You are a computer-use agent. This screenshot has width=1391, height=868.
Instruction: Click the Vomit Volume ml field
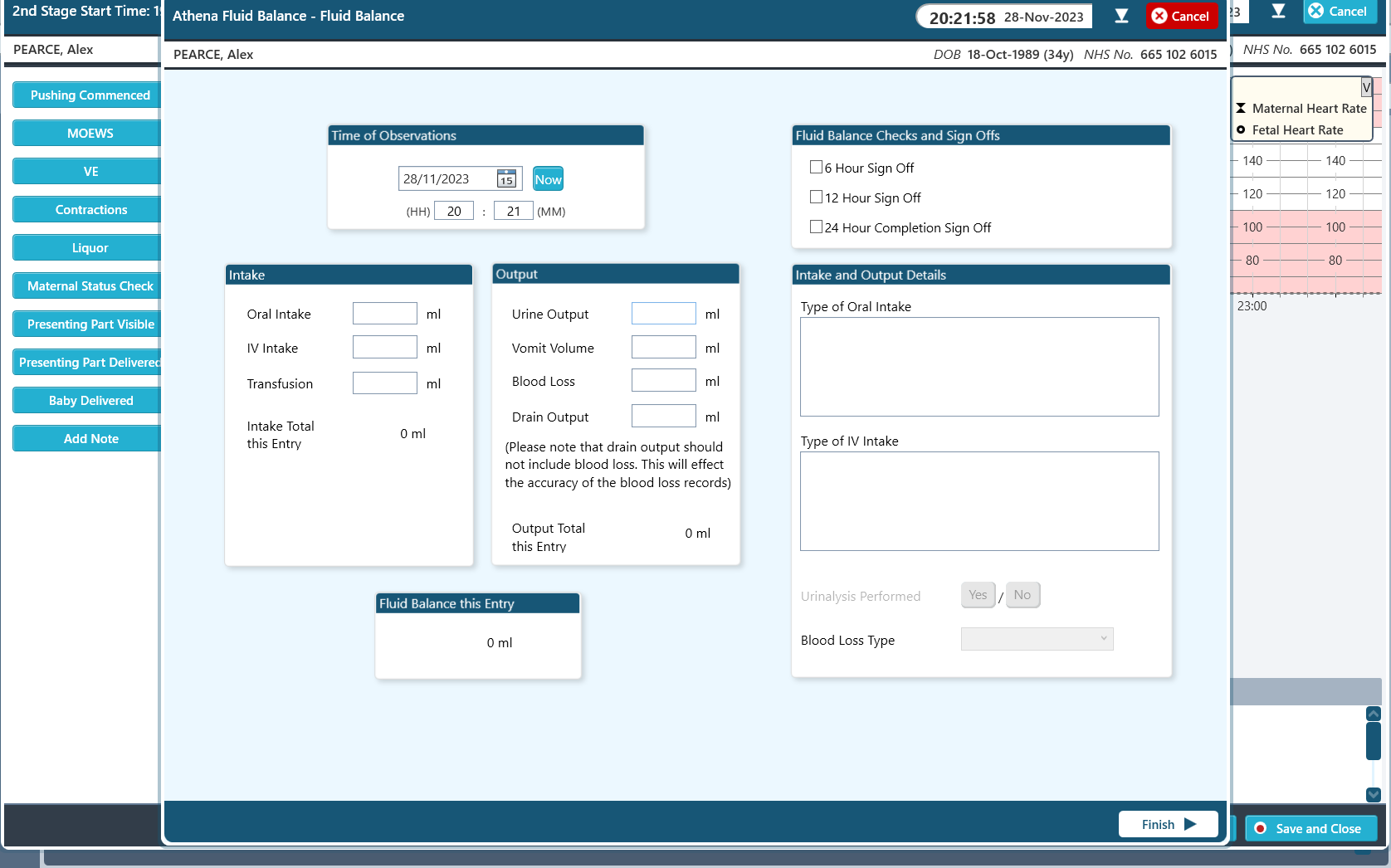click(x=664, y=347)
